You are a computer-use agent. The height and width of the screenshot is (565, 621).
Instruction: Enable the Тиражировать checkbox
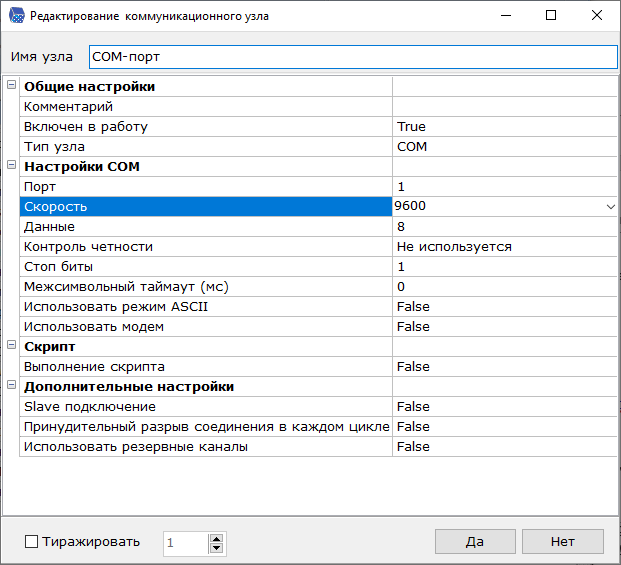(x=31, y=542)
